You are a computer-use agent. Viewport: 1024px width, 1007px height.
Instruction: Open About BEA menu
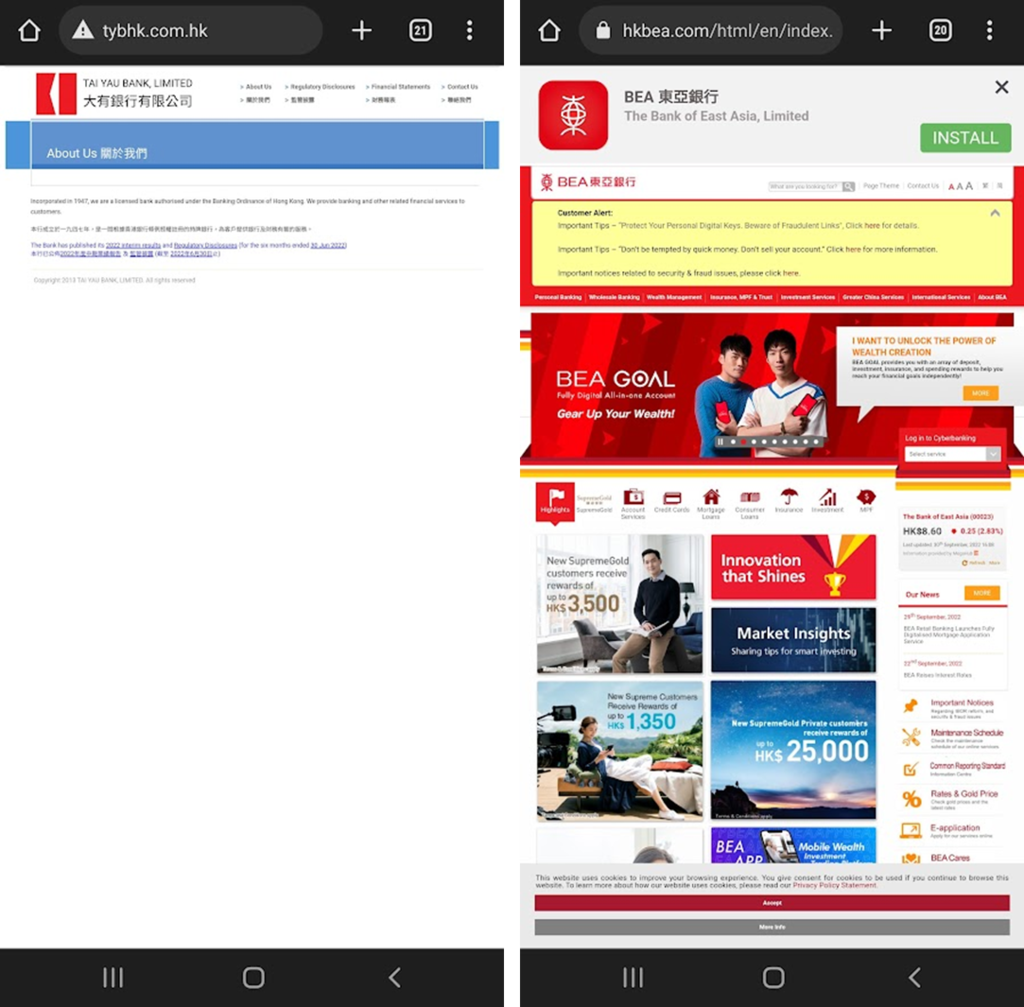[992, 297]
